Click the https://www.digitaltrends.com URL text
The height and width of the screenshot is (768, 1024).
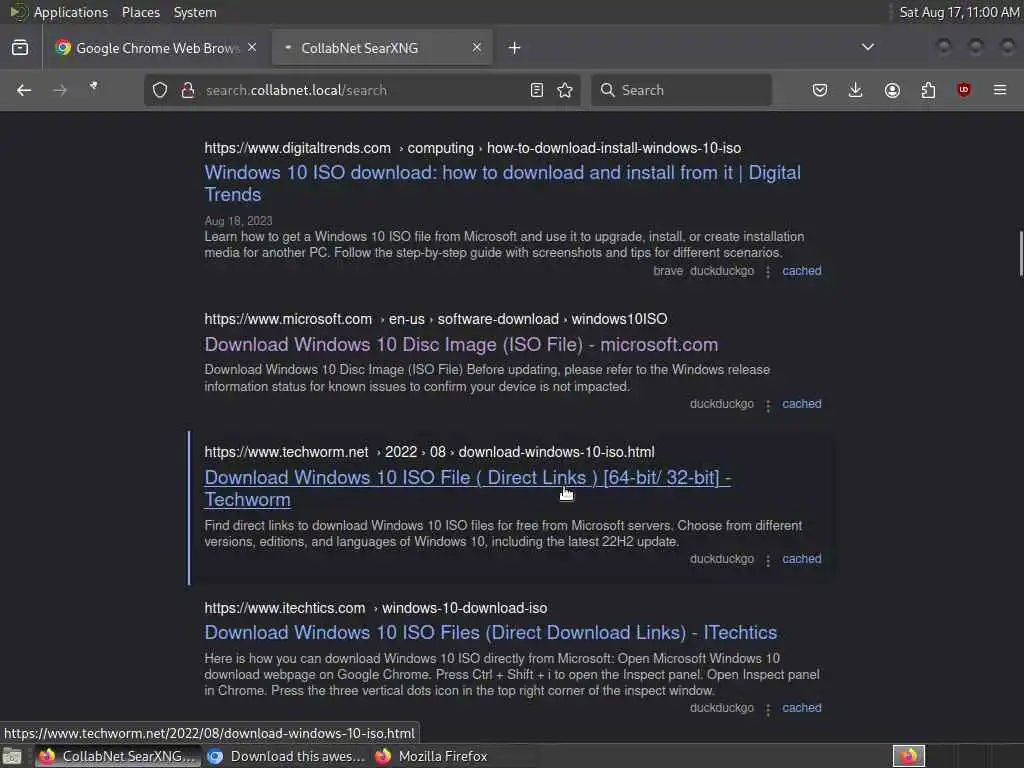pos(297,148)
